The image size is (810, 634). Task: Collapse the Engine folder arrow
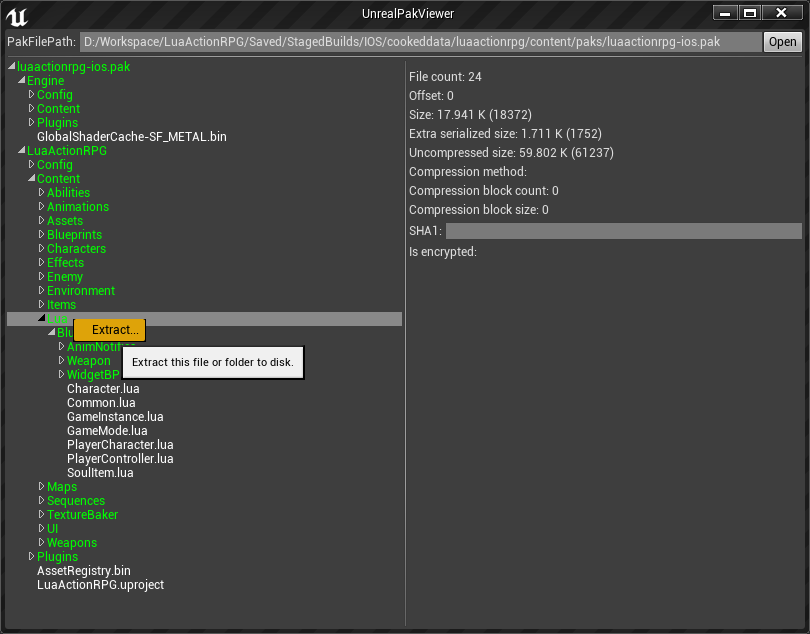pos(22,80)
